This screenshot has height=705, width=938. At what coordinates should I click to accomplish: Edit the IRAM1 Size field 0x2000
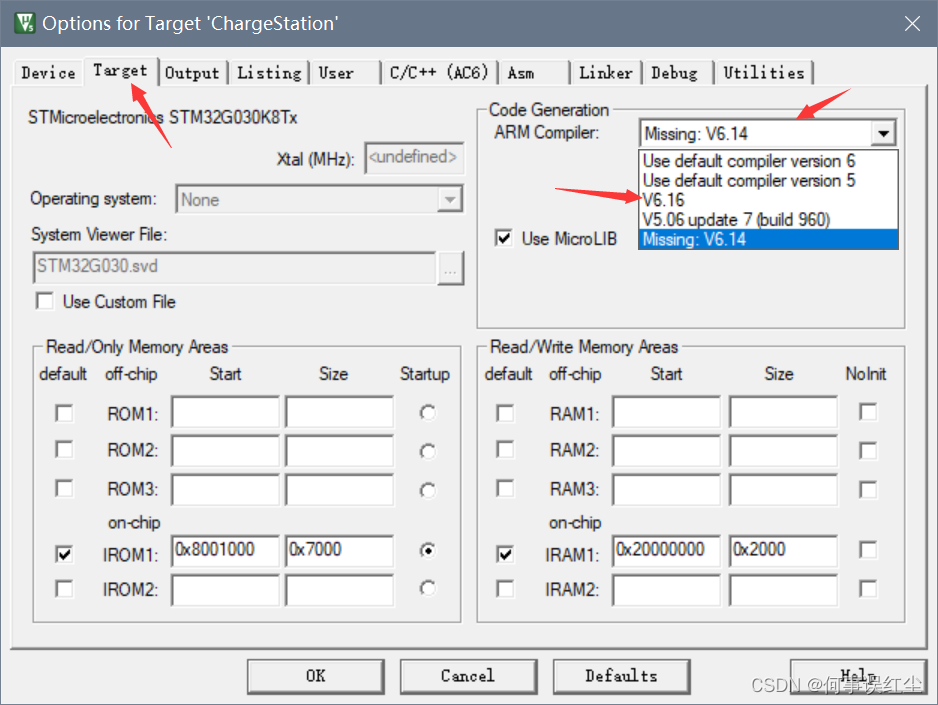[783, 550]
